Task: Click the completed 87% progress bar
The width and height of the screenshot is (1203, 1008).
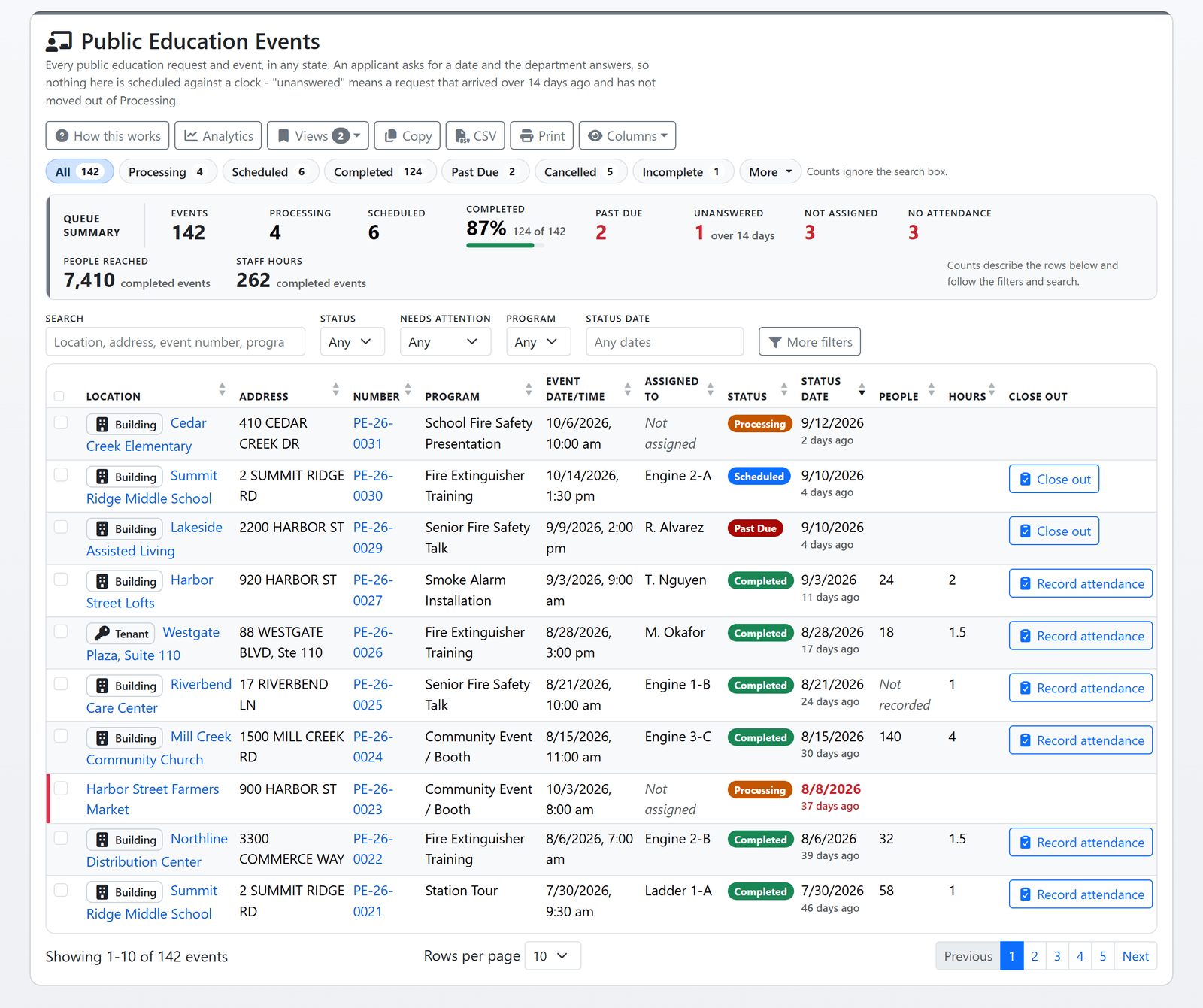Action: click(x=505, y=245)
